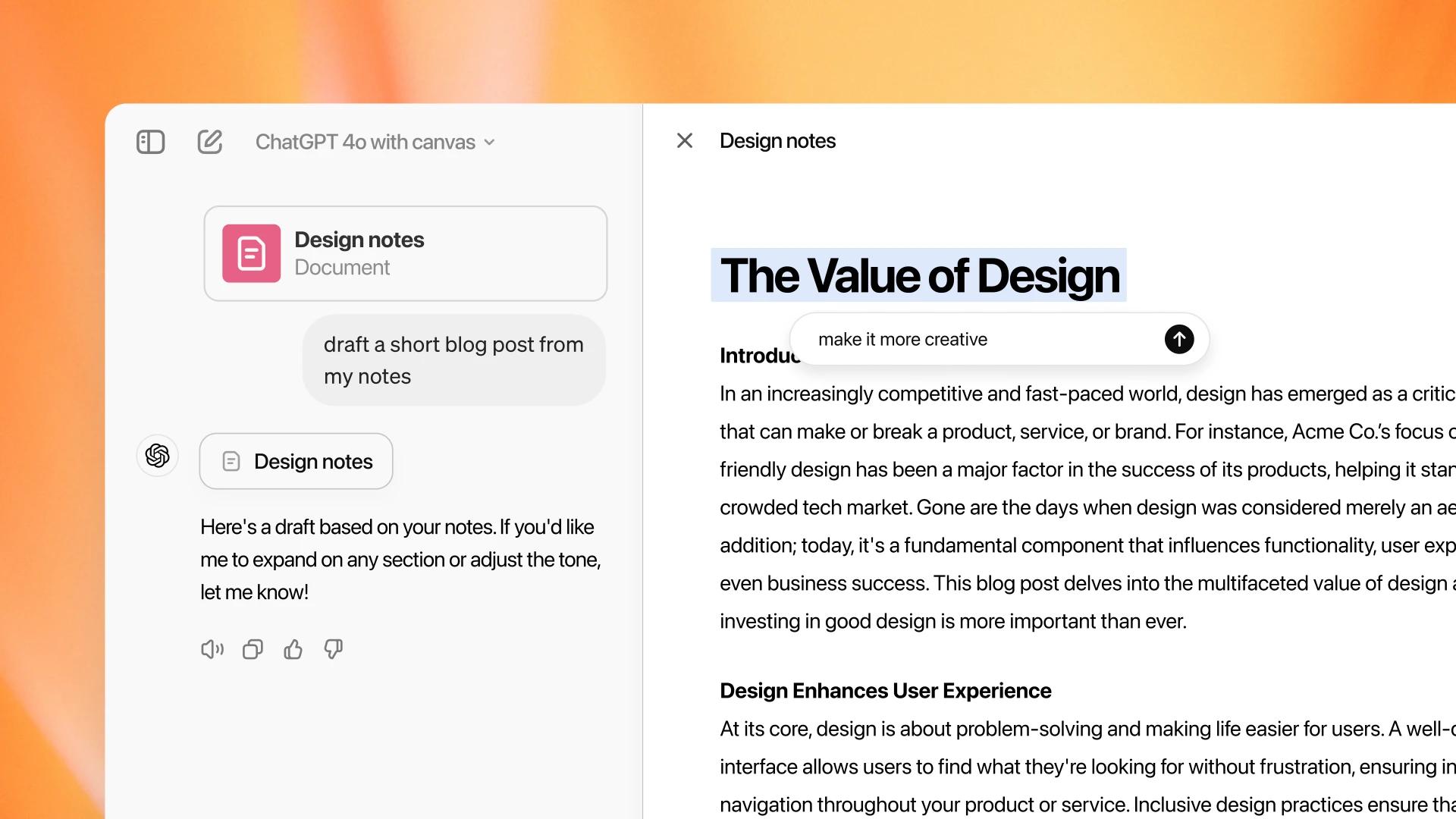Click the ChatGPT OpenAI logo icon
Viewport: 1456px width, 819px height.
pyautogui.click(x=158, y=457)
